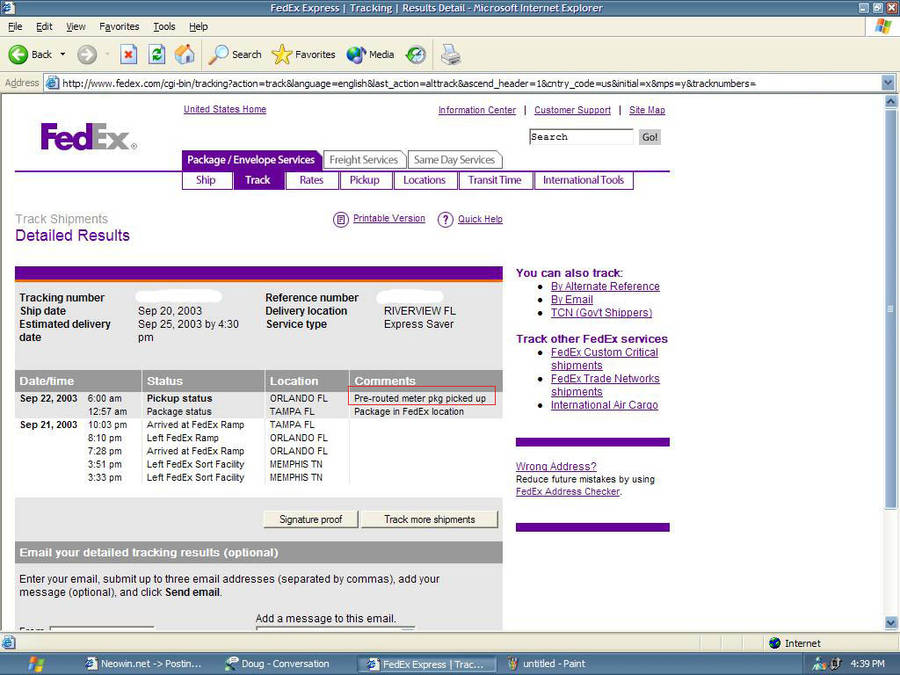
Task: Click the Signature proof button
Action: 310,519
